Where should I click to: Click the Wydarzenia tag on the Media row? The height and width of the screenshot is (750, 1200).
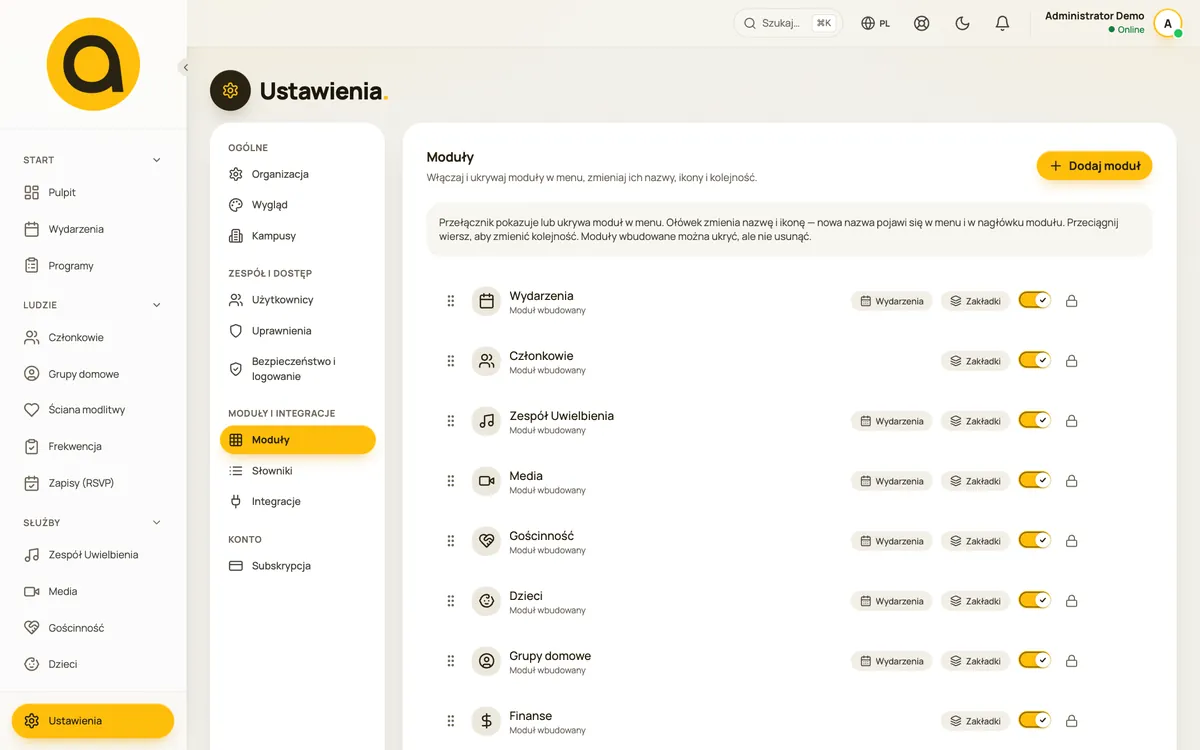coord(892,481)
